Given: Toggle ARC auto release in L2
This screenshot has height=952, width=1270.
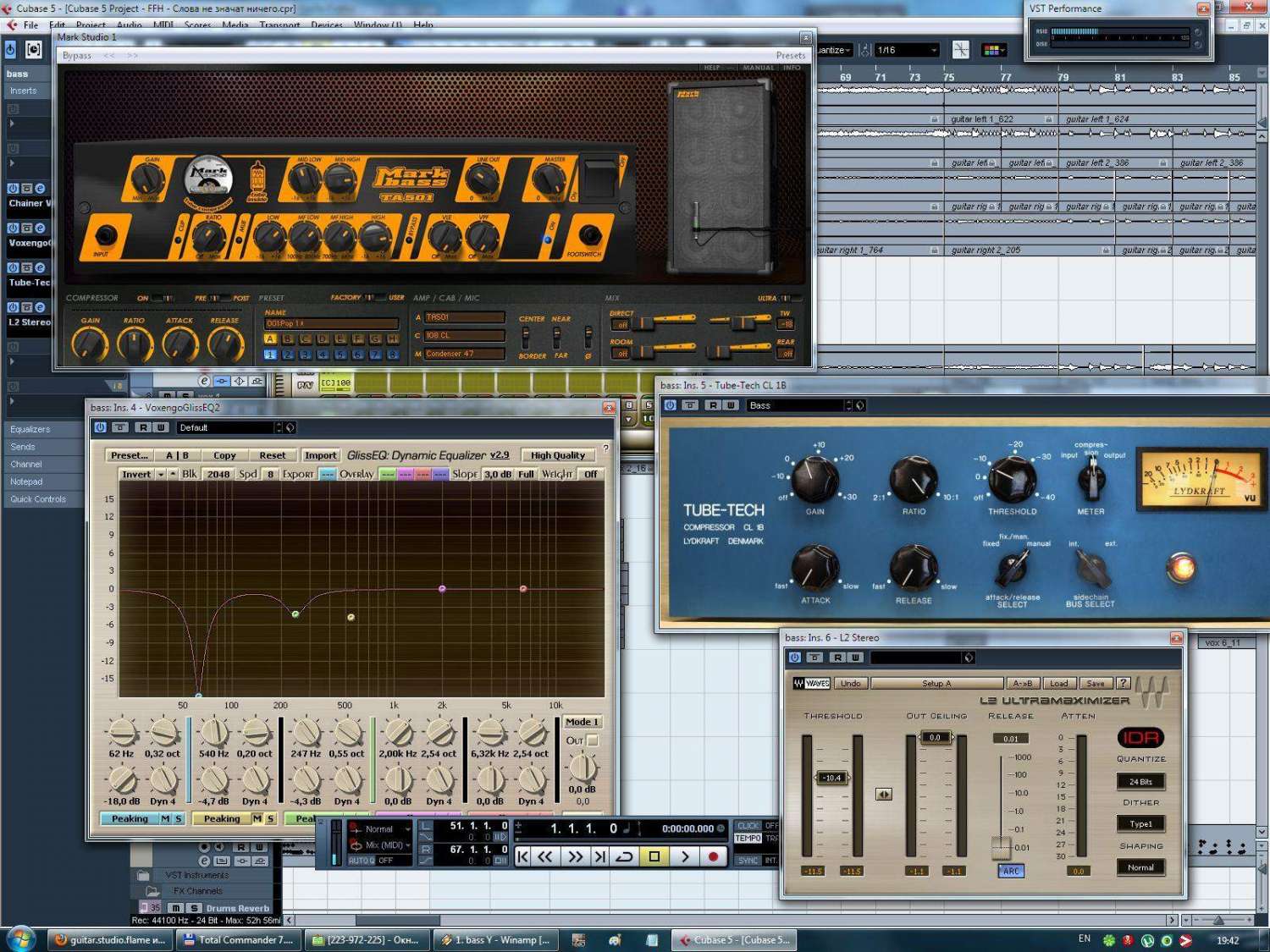Looking at the screenshot, I should tap(1011, 871).
